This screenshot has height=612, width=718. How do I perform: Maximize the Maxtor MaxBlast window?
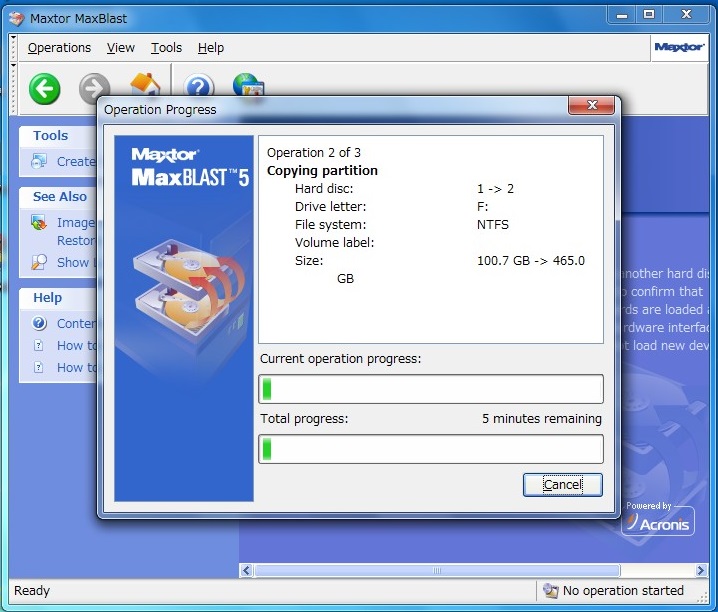(x=649, y=15)
